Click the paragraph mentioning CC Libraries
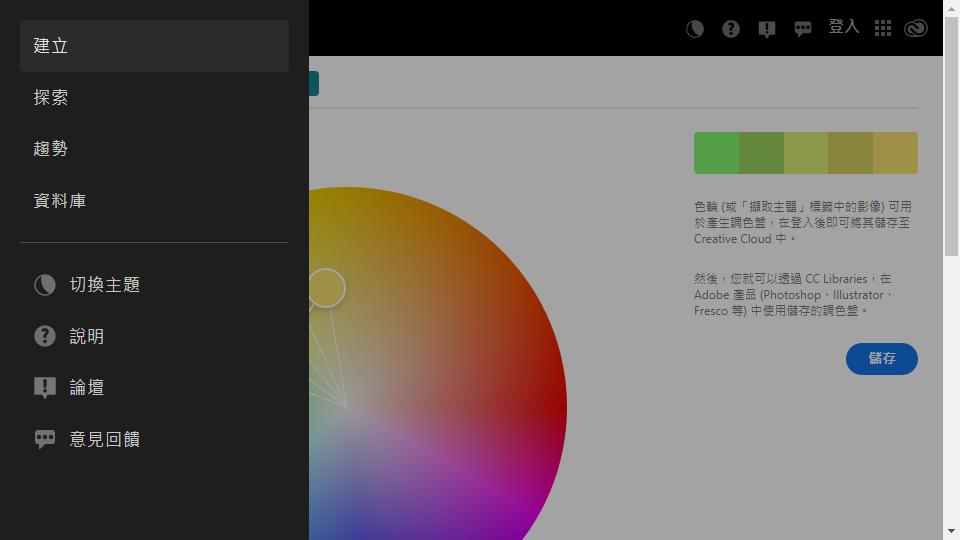The height and width of the screenshot is (540, 960). click(793, 295)
